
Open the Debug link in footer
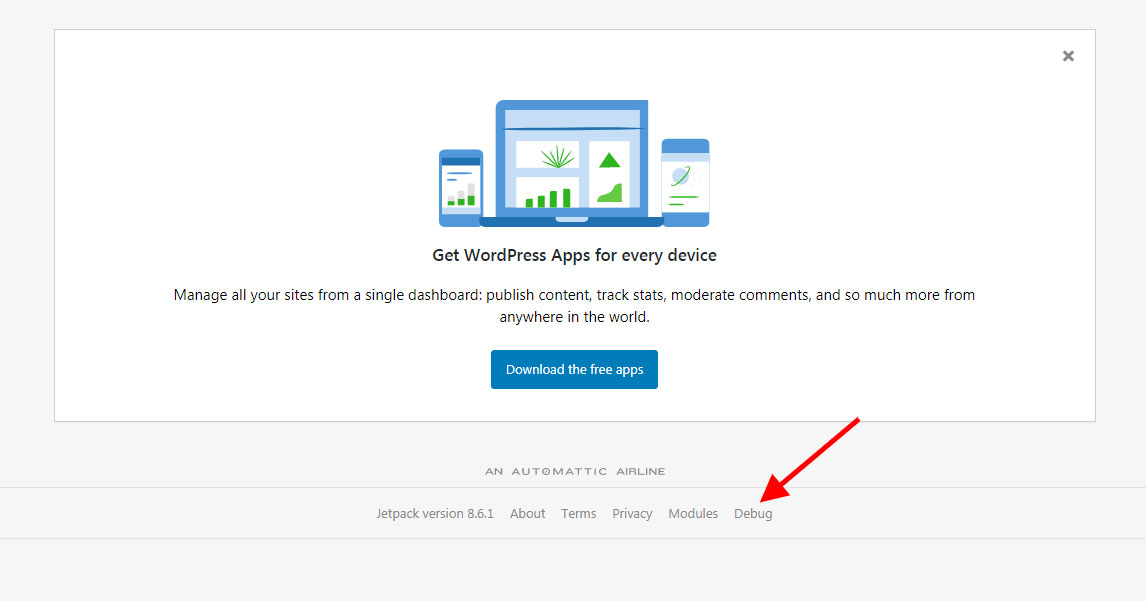(753, 513)
